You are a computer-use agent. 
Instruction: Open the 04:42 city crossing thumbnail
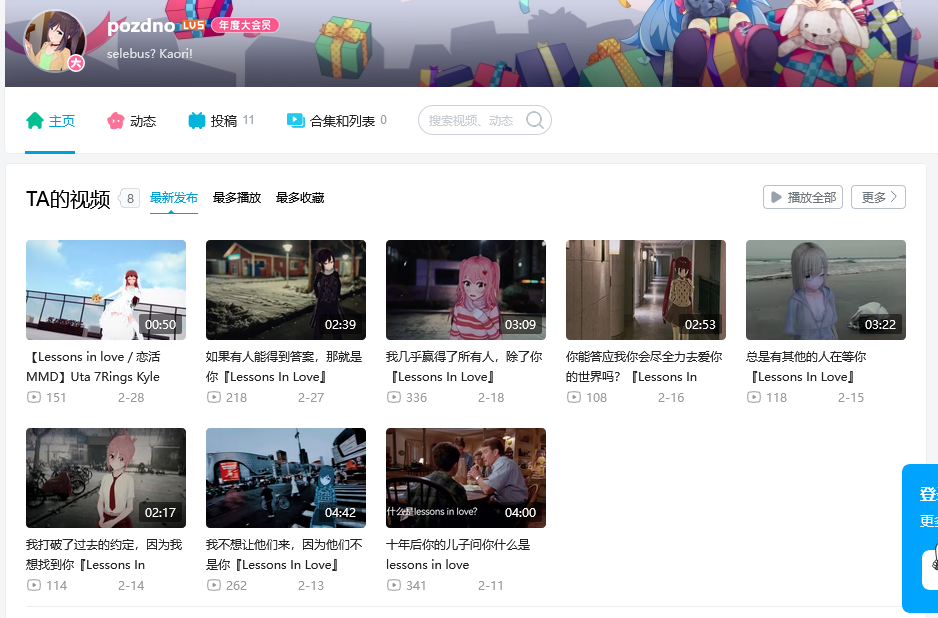click(x=286, y=478)
